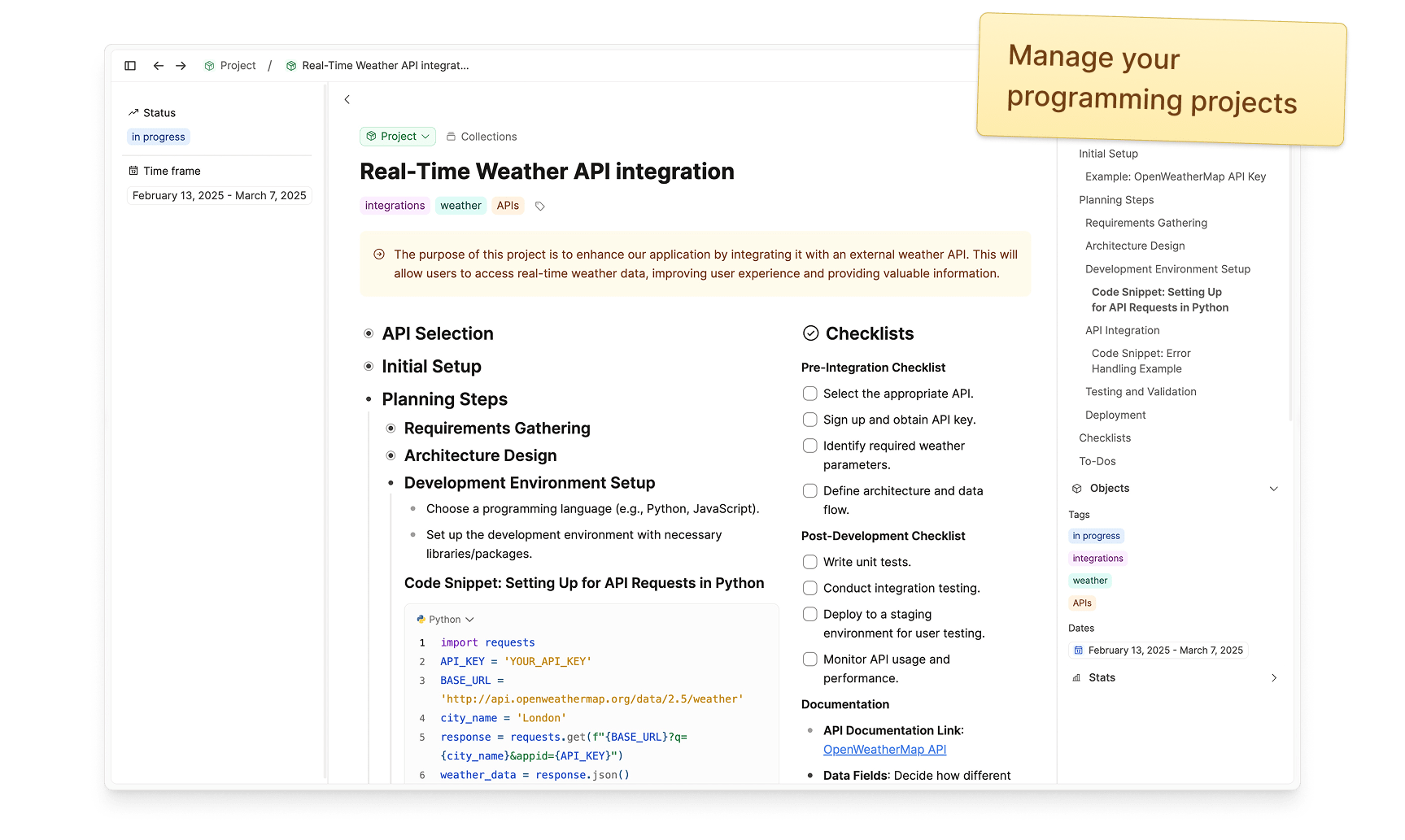Viewport: 1405px width, 840px height.
Task: Click the forward navigation arrow
Action: click(181, 66)
